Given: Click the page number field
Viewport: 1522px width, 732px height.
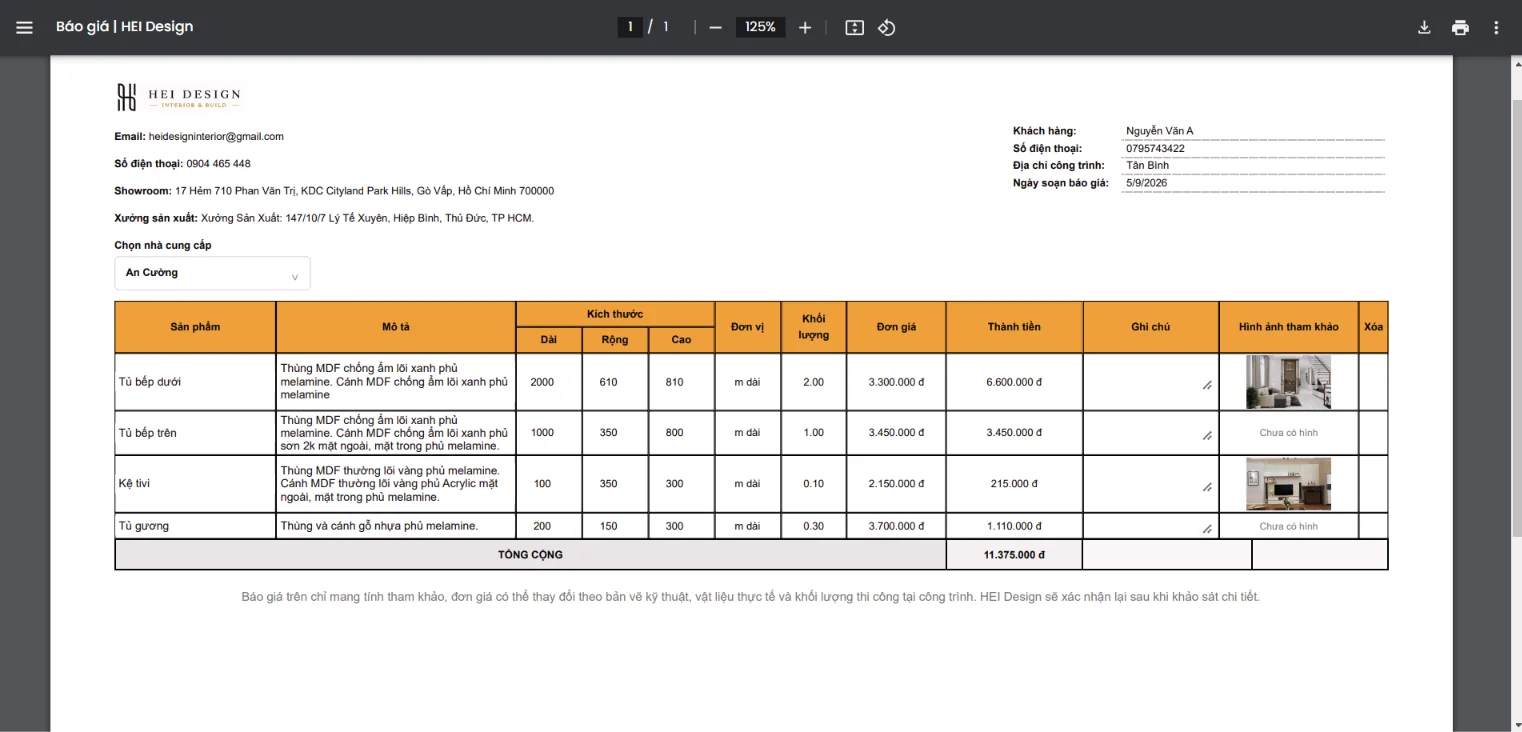Looking at the screenshot, I should pyautogui.click(x=630, y=27).
